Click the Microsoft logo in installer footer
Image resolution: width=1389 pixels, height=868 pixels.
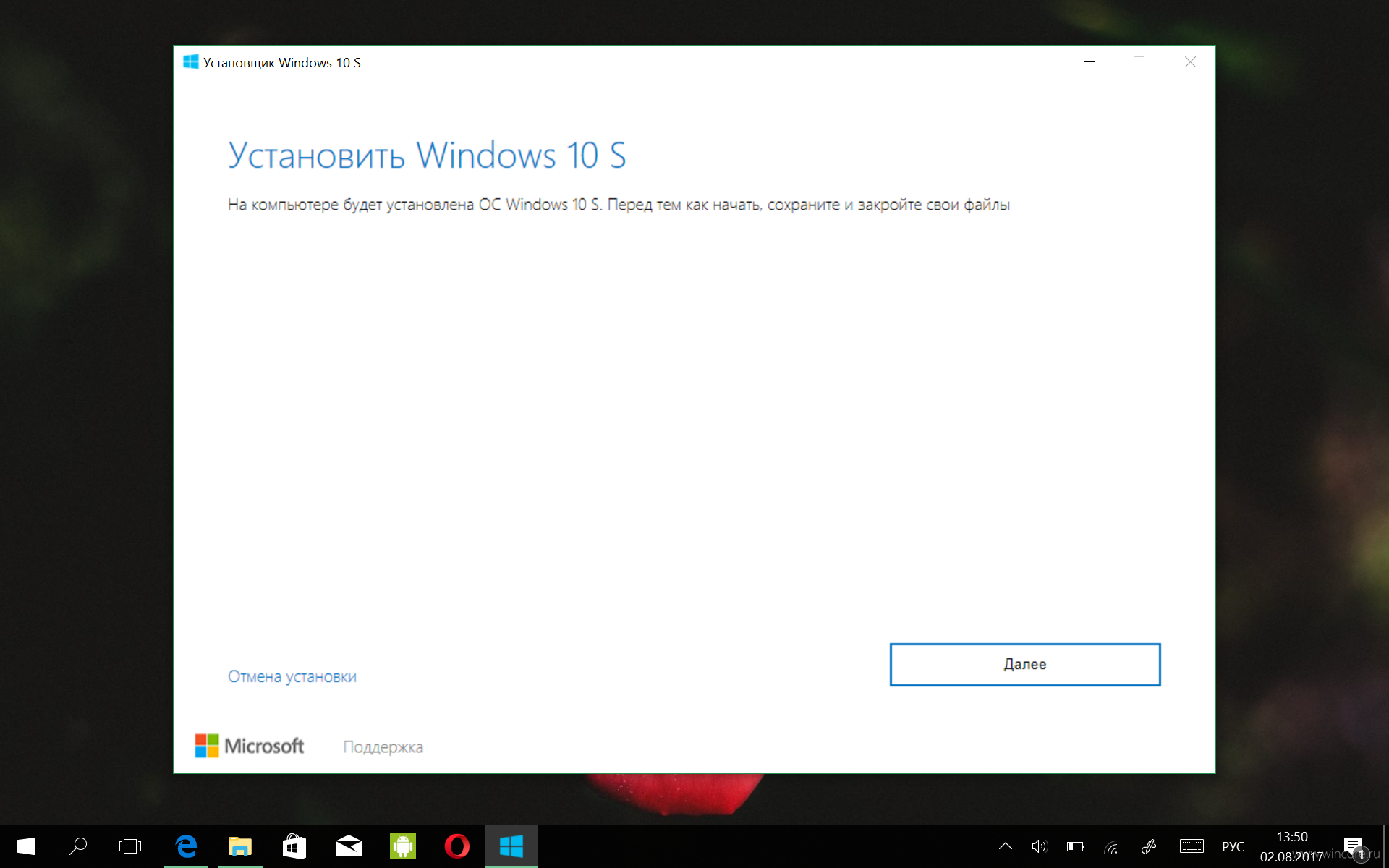tap(250, 746)
